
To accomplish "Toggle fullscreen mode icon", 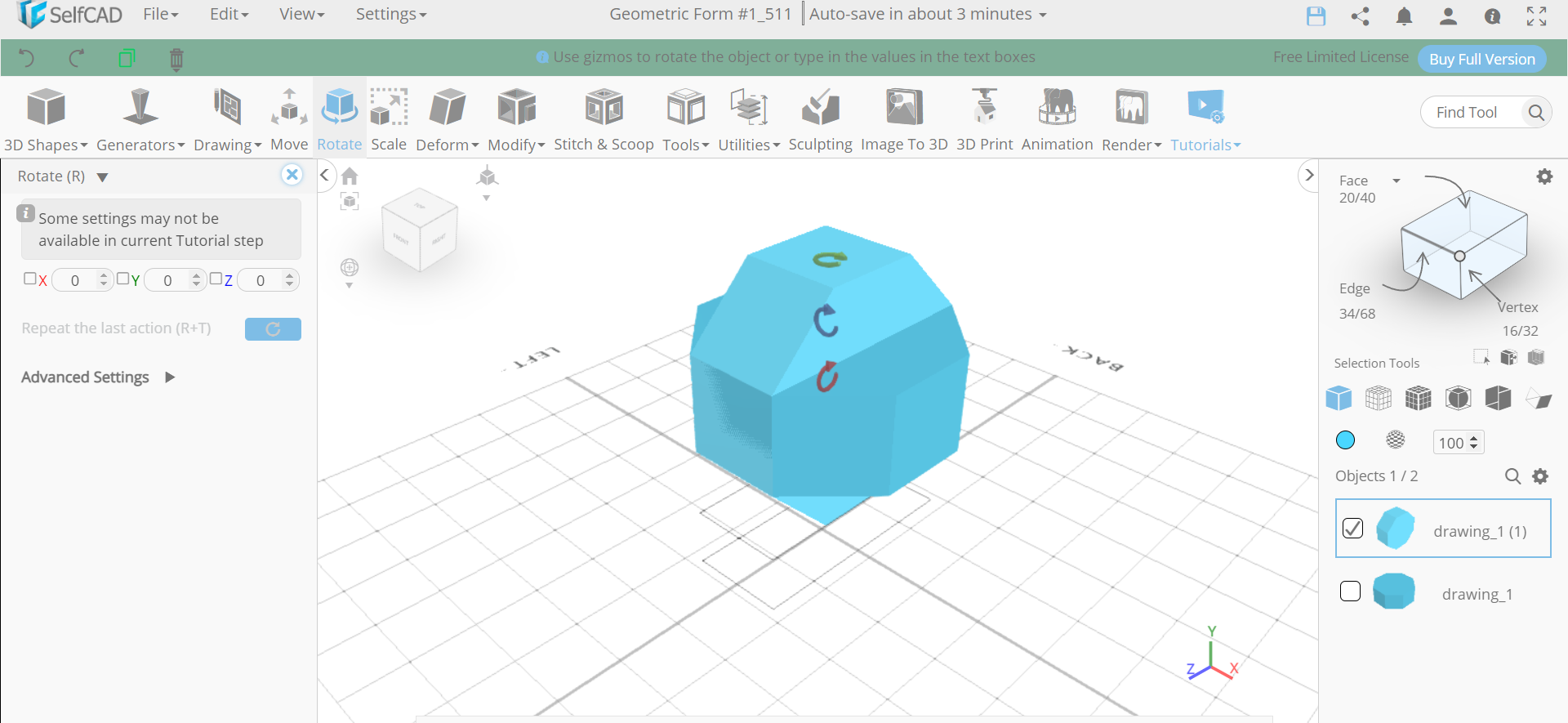I will pos(1536,16).
